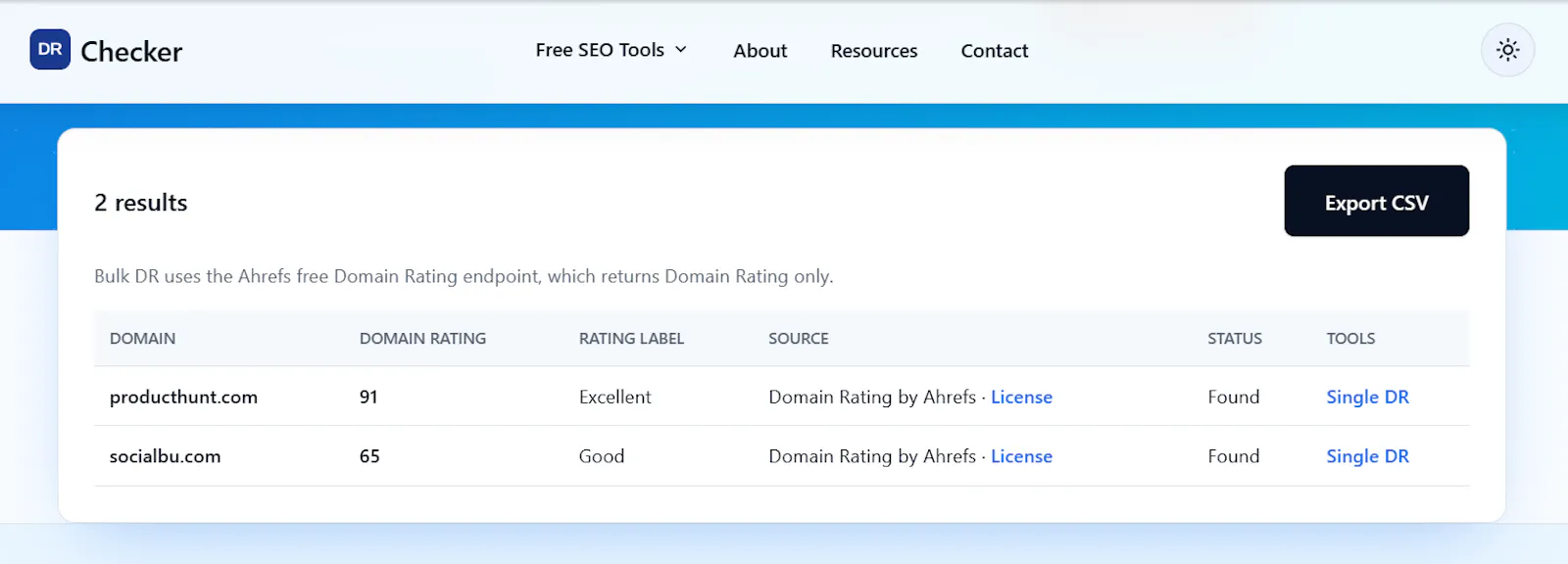Click the Found status for socialbu.com
The height and width of the screenshot is (564, 1568).
point(1233,456)
